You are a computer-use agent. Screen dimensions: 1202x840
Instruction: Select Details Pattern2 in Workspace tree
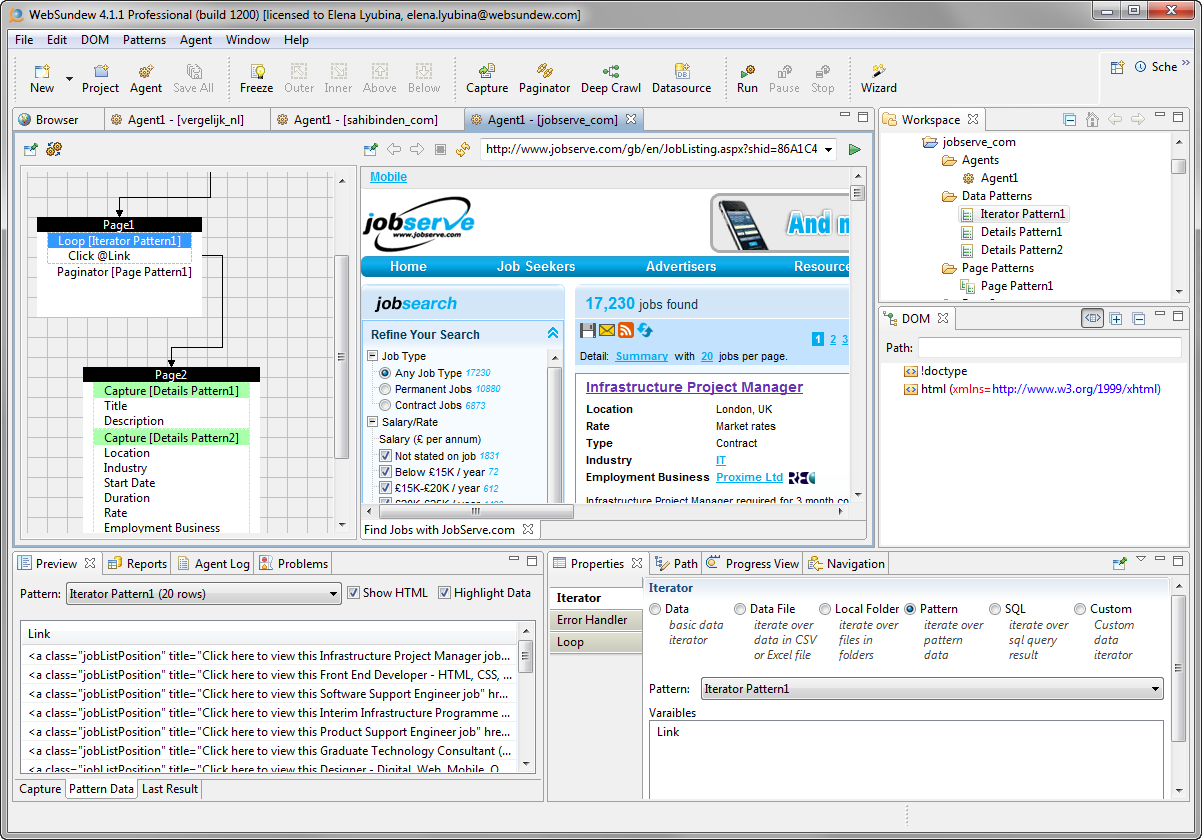click(x=1021, y=250)
